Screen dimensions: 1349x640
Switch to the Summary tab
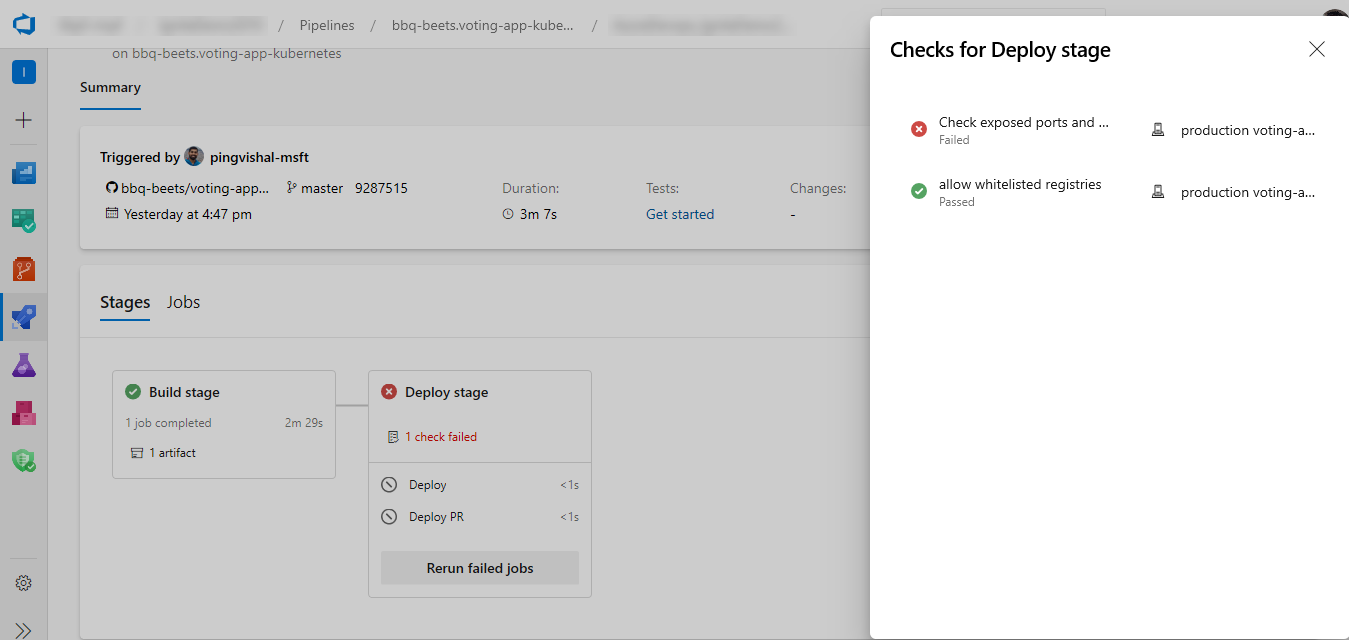click(110, 87)
